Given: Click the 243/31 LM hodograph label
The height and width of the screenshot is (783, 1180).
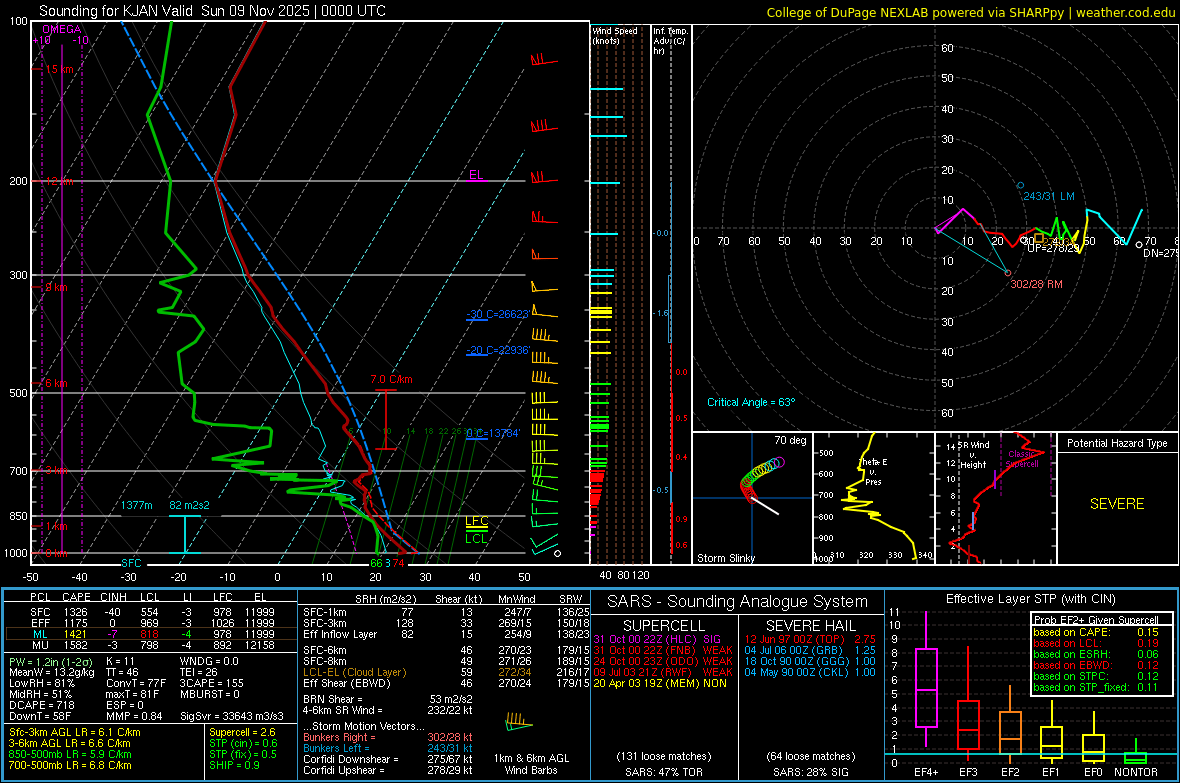Looking at the screenshot, I should point(1048,197).
